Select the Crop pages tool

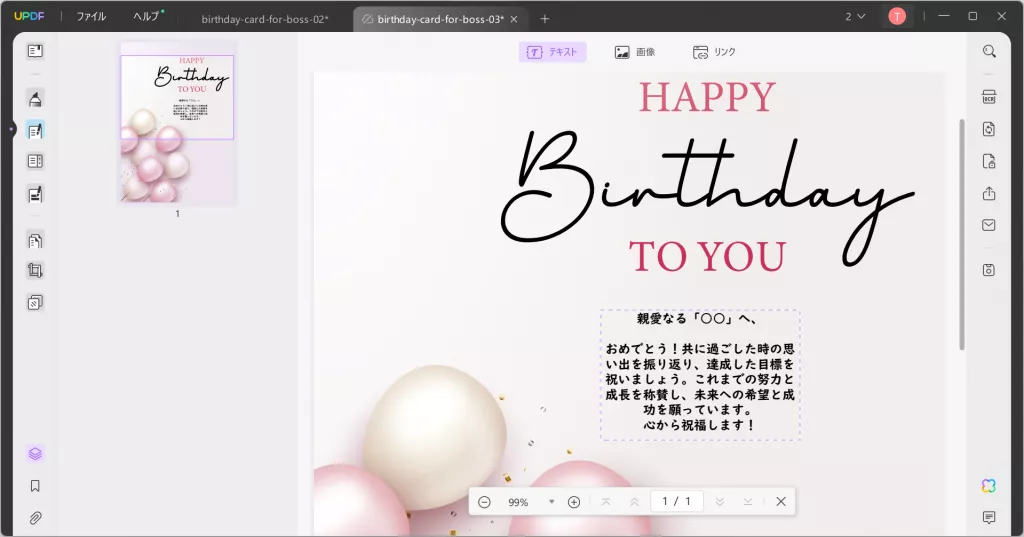[35, 270]
